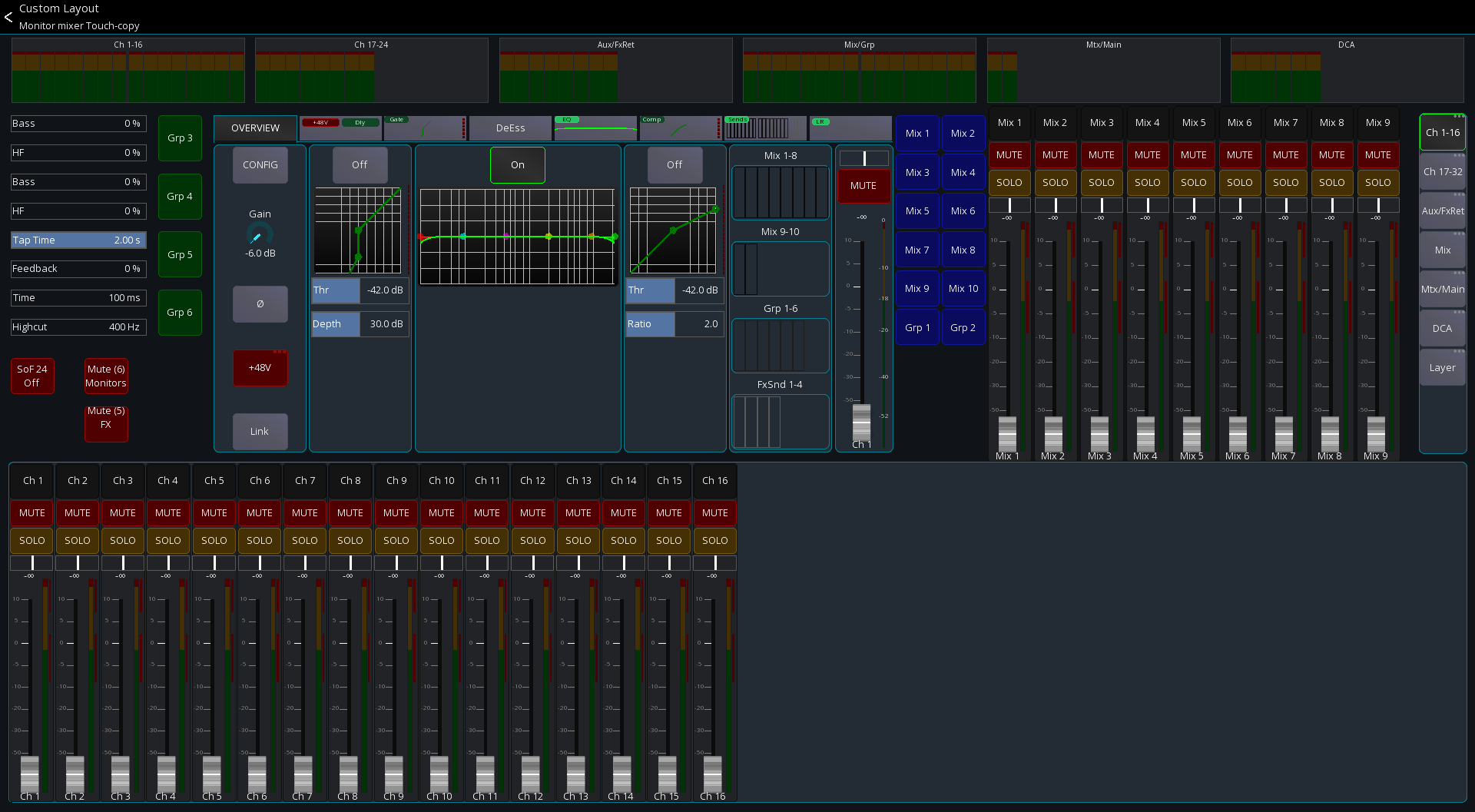
Task: Open the Layer button
Action: [1443, 368]
